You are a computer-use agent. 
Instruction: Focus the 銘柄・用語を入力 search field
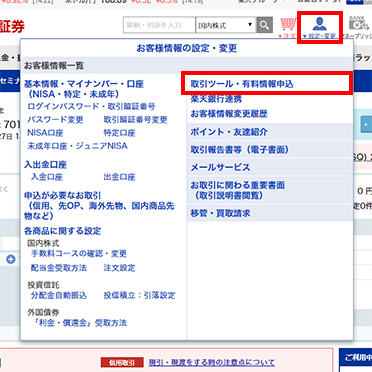pos(159,25)
